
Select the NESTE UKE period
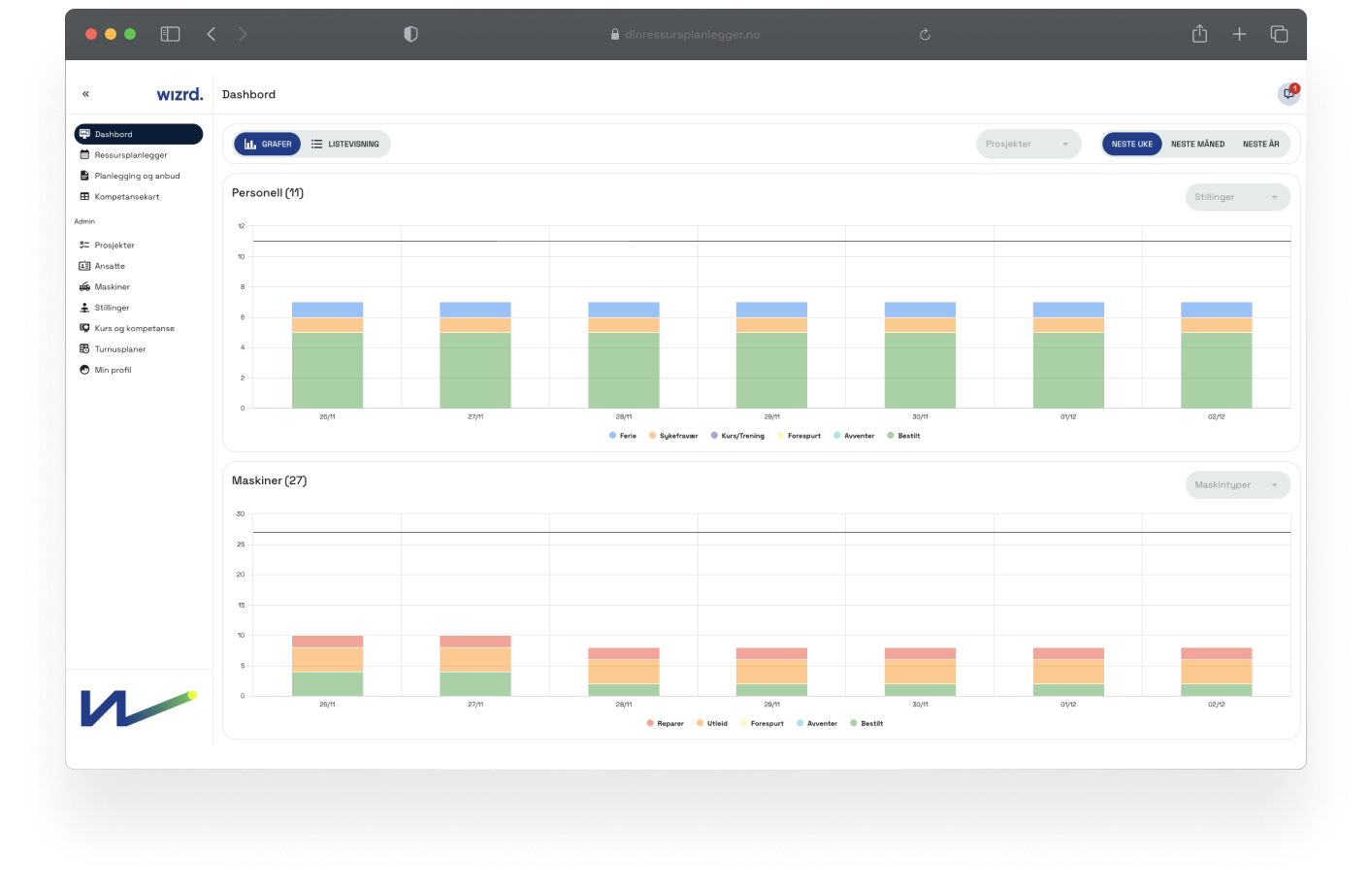click(x=1131, y=144)
